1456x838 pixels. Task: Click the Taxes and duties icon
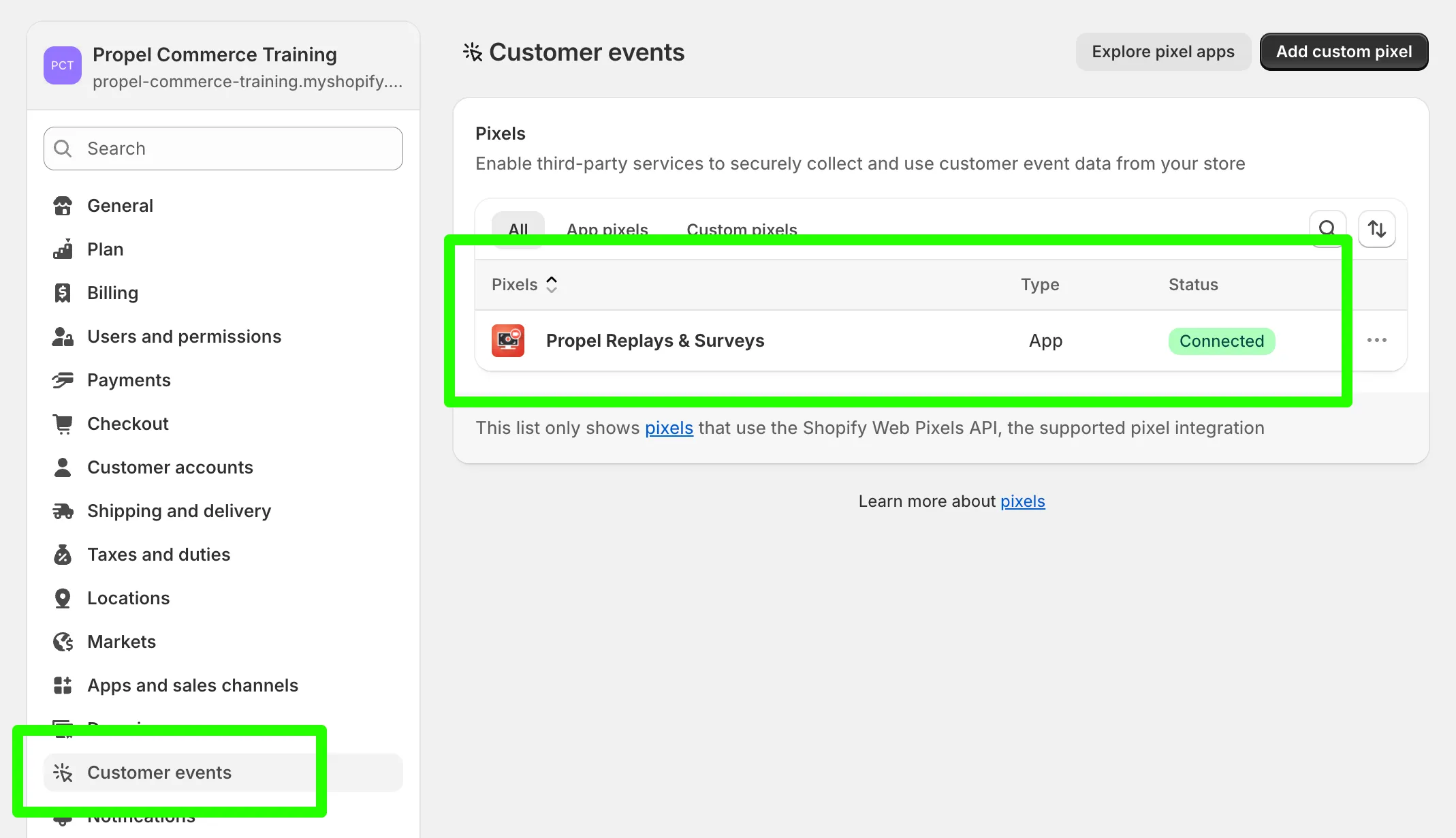click(x=63, y=555)
